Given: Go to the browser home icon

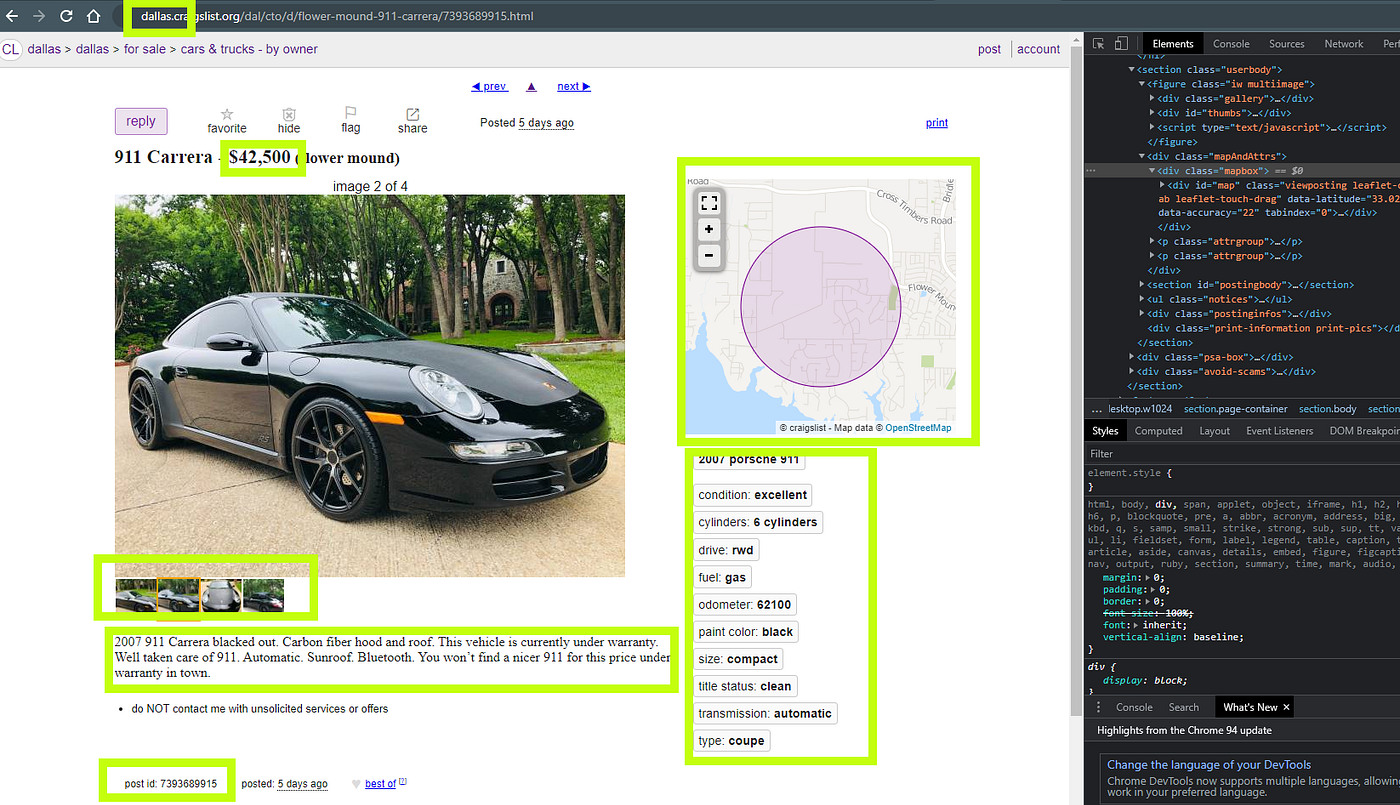Looking at the screenshot, I should [x=93, y=16].
